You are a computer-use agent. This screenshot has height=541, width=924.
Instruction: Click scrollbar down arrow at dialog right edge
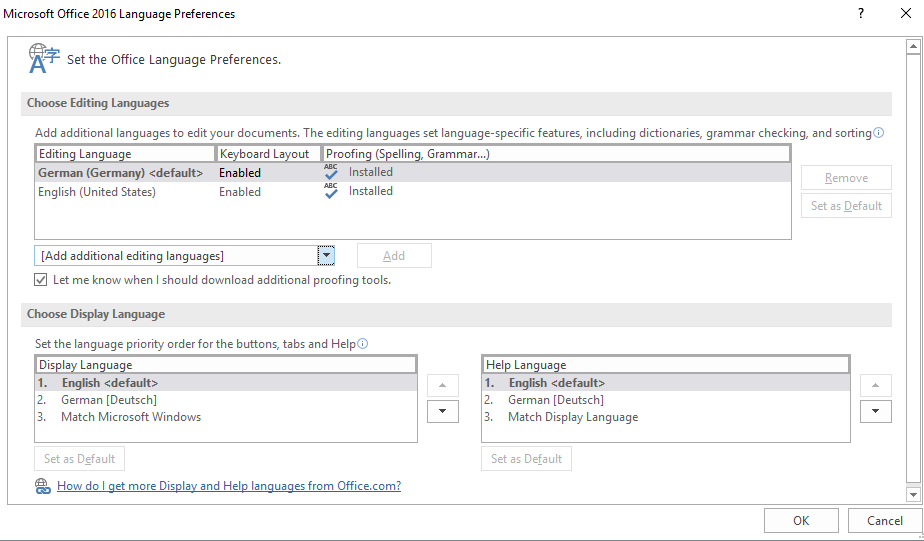(913, 494)
